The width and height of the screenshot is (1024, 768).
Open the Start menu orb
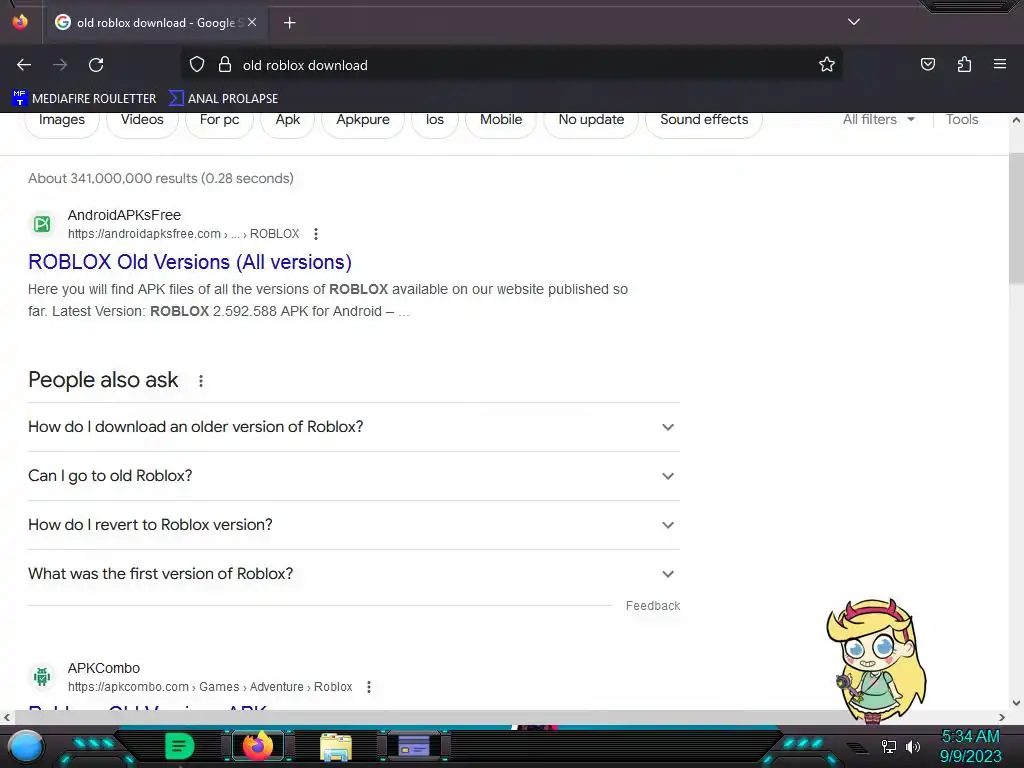[x=25, y=747]
